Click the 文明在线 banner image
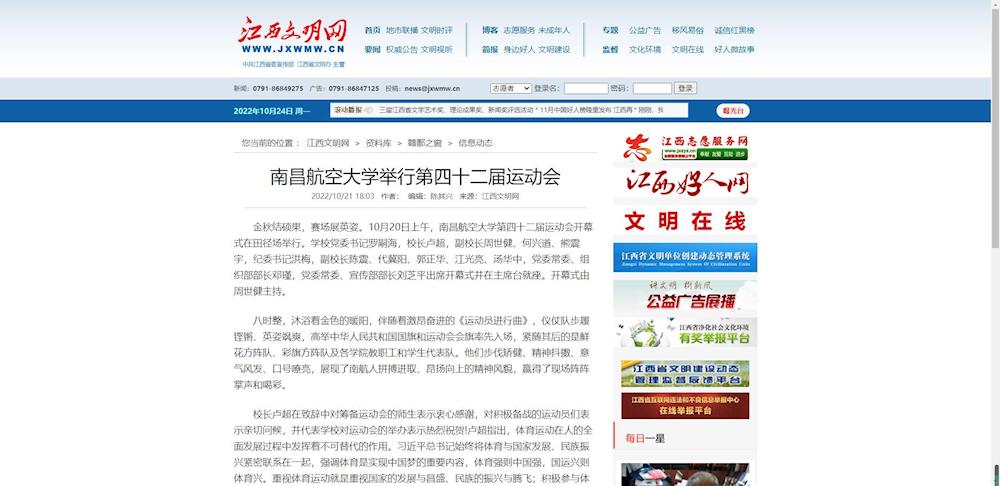 pyautogui.click(x=685, y=220)
